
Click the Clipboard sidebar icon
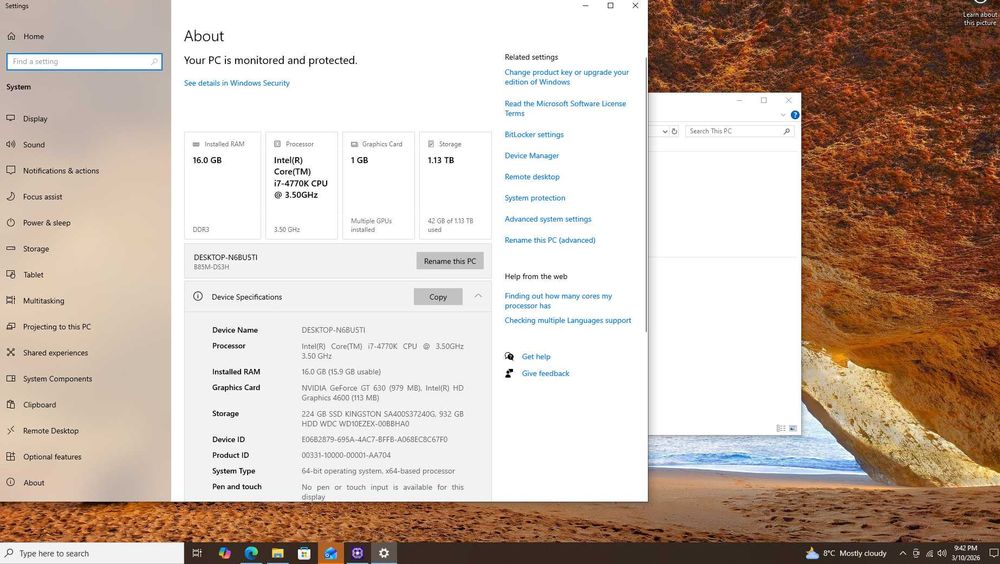[11, 404]
